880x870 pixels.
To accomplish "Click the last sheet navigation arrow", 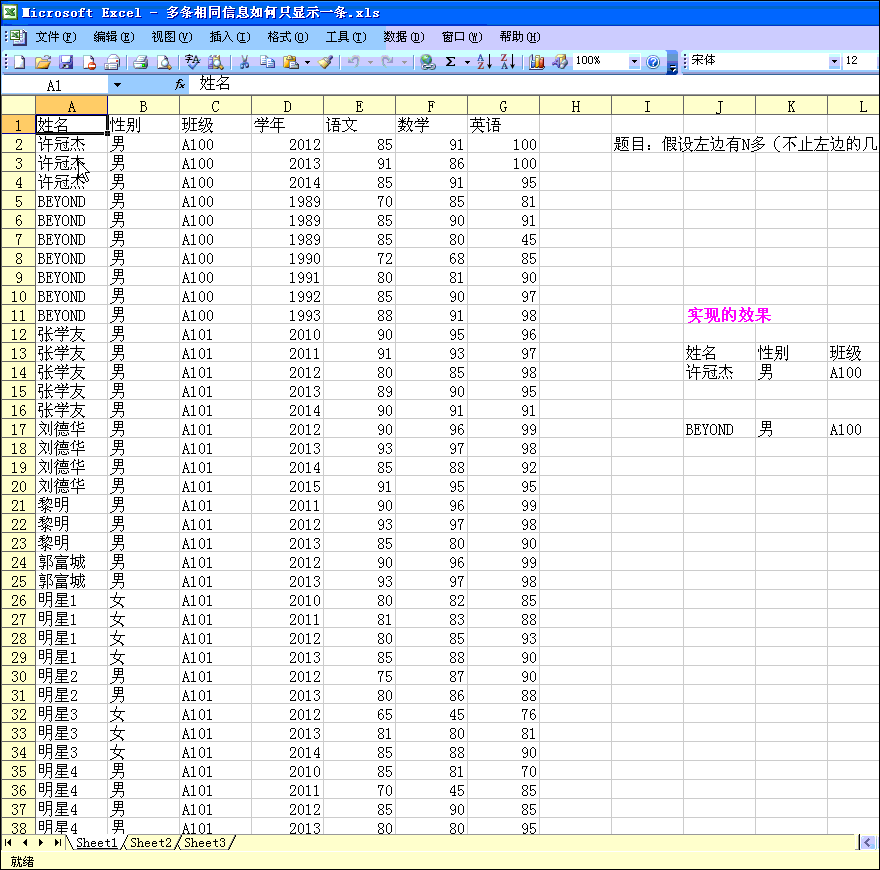I will 56,843.
